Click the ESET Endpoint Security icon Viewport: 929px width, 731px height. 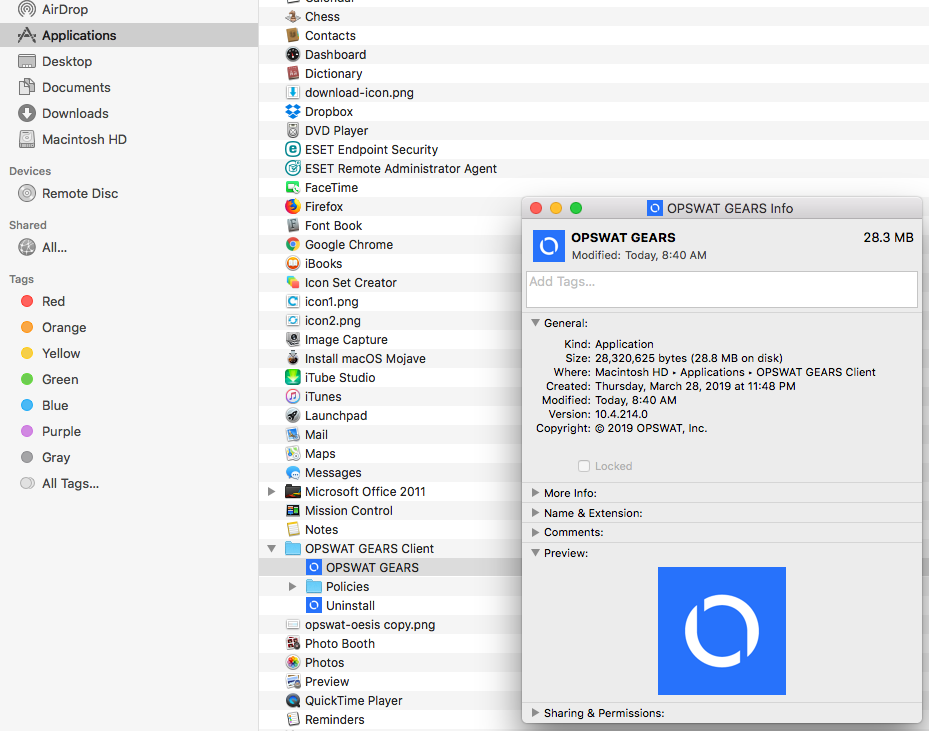point(293,149)
